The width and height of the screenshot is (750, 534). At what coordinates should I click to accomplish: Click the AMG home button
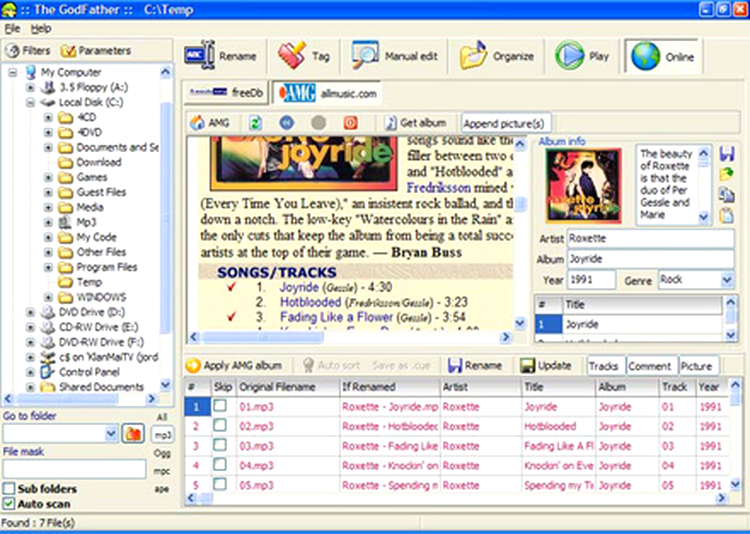point(210,123)
